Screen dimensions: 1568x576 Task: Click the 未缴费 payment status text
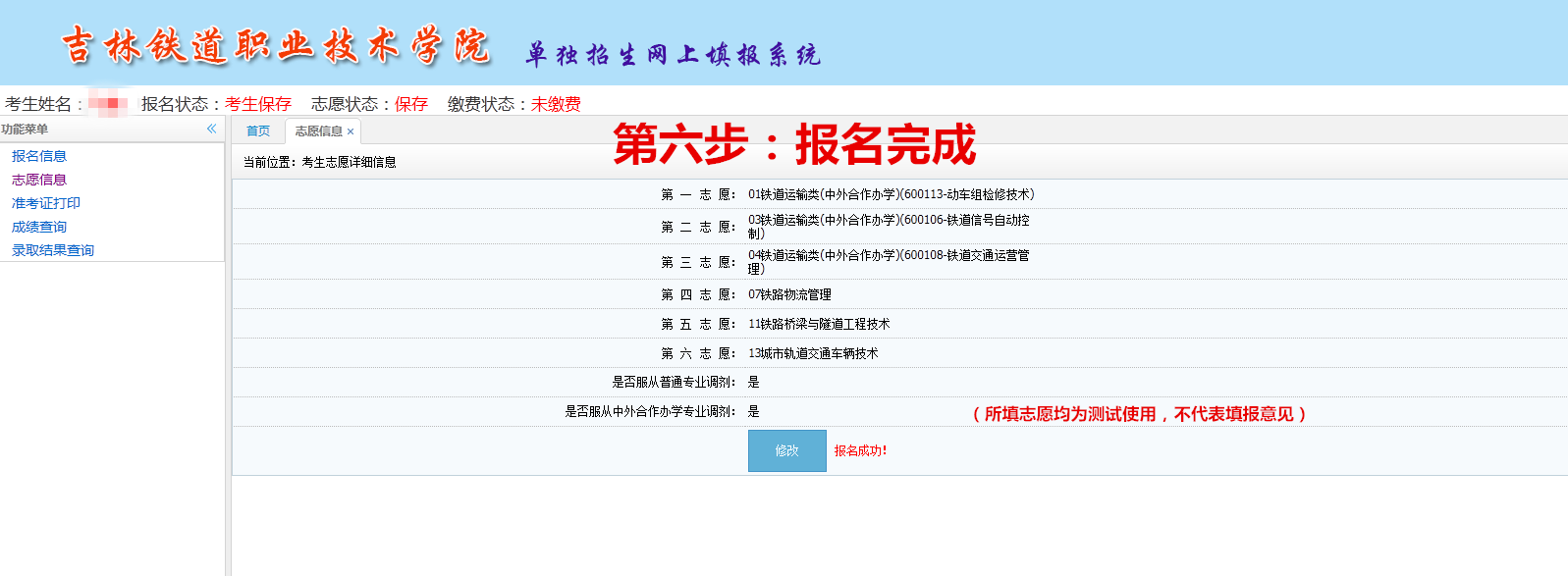556,104
